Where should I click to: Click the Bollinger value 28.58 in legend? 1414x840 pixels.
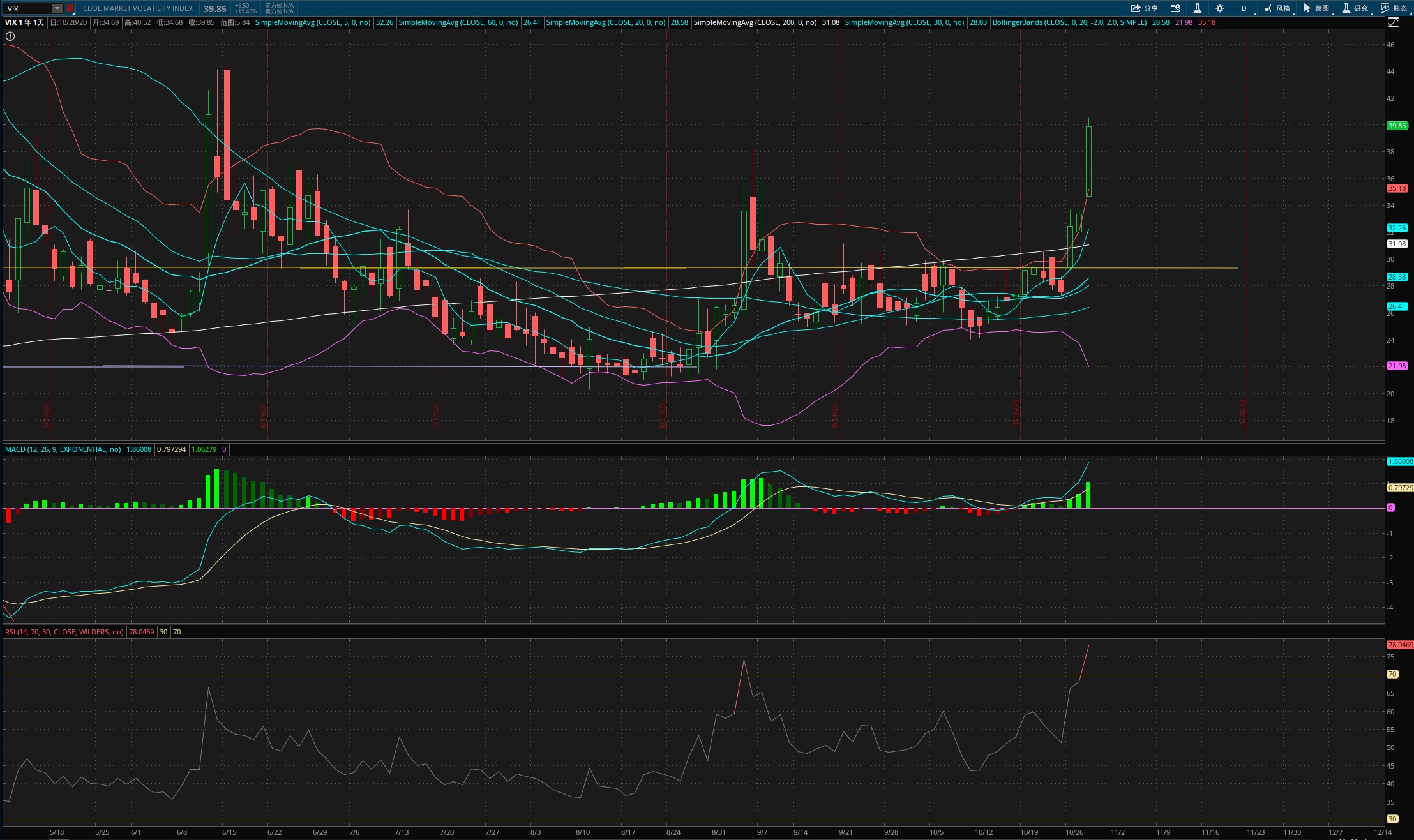(x=1161, y=22)
